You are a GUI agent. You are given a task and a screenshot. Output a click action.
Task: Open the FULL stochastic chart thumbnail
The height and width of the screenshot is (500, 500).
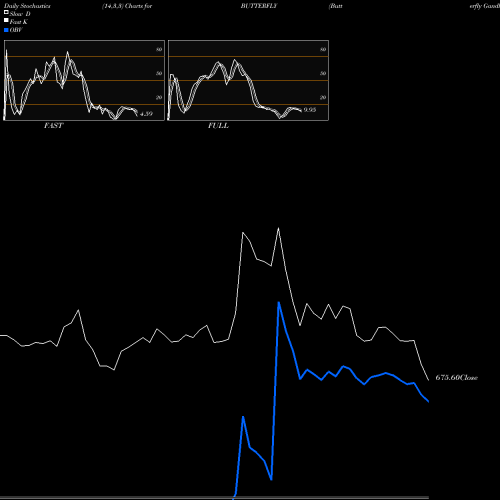tap(248, 80)
